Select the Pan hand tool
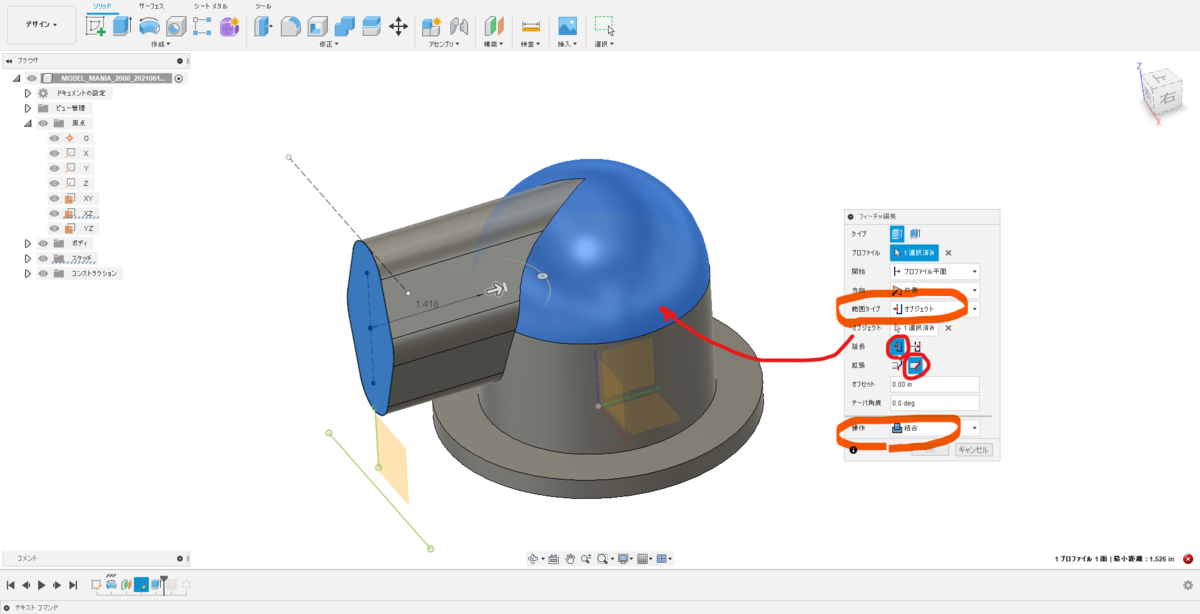 point(570,558)
